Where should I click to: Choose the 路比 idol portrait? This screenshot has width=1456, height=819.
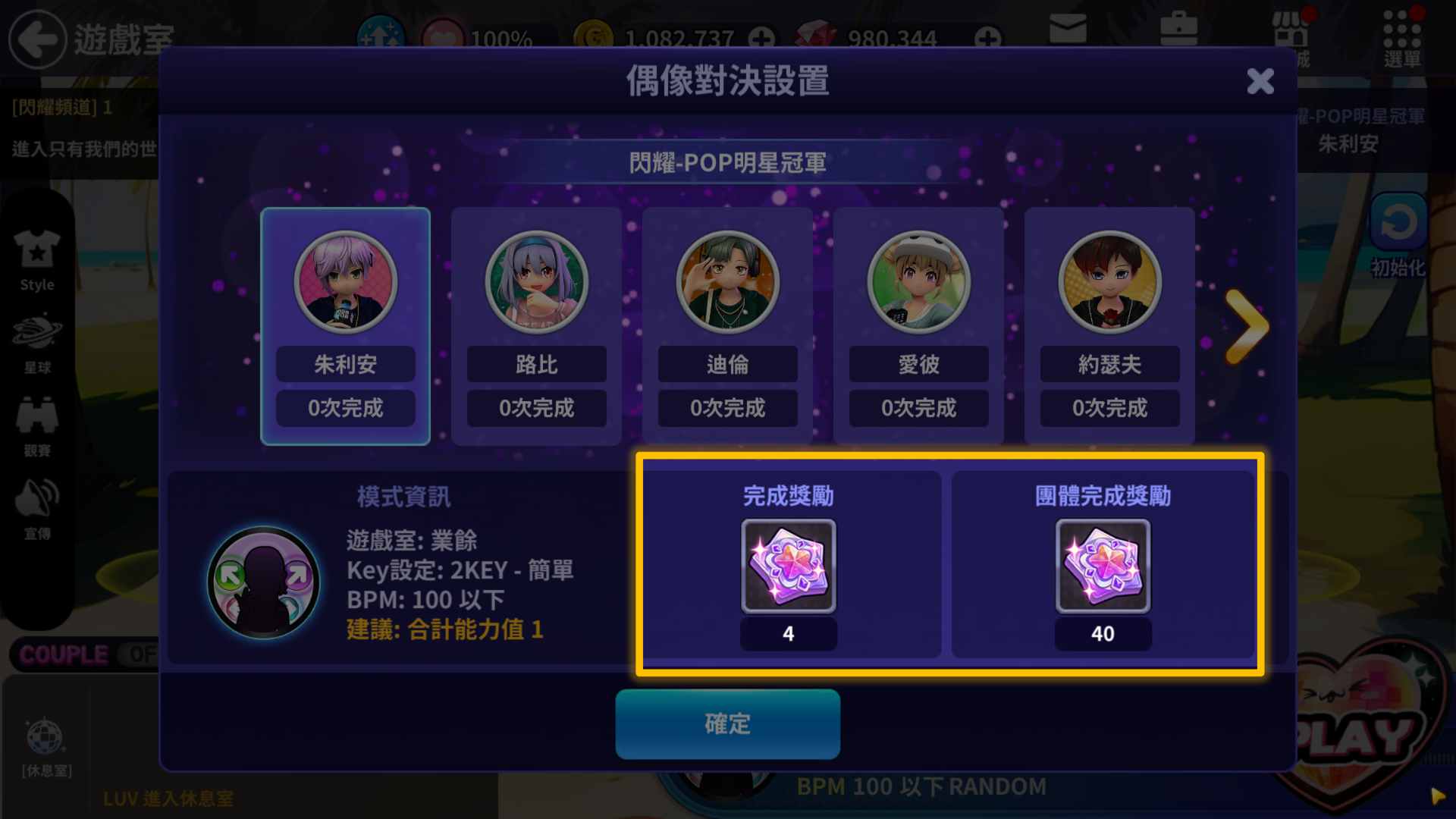pyautogui.click(x=536, y=281)
